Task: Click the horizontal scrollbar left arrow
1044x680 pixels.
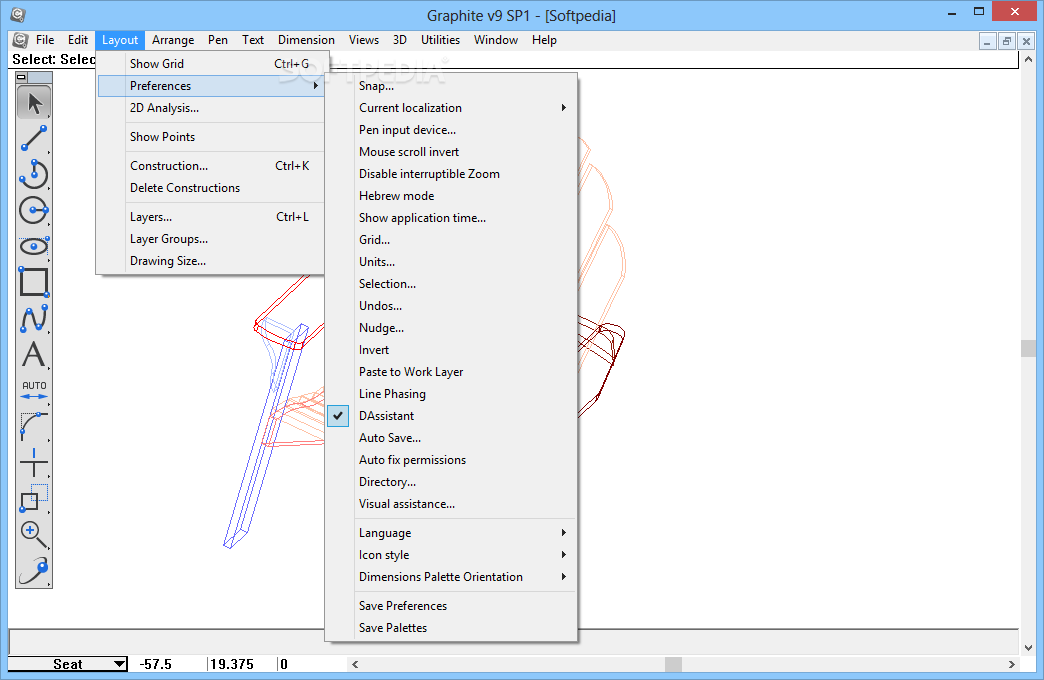Action: point(355,664)
